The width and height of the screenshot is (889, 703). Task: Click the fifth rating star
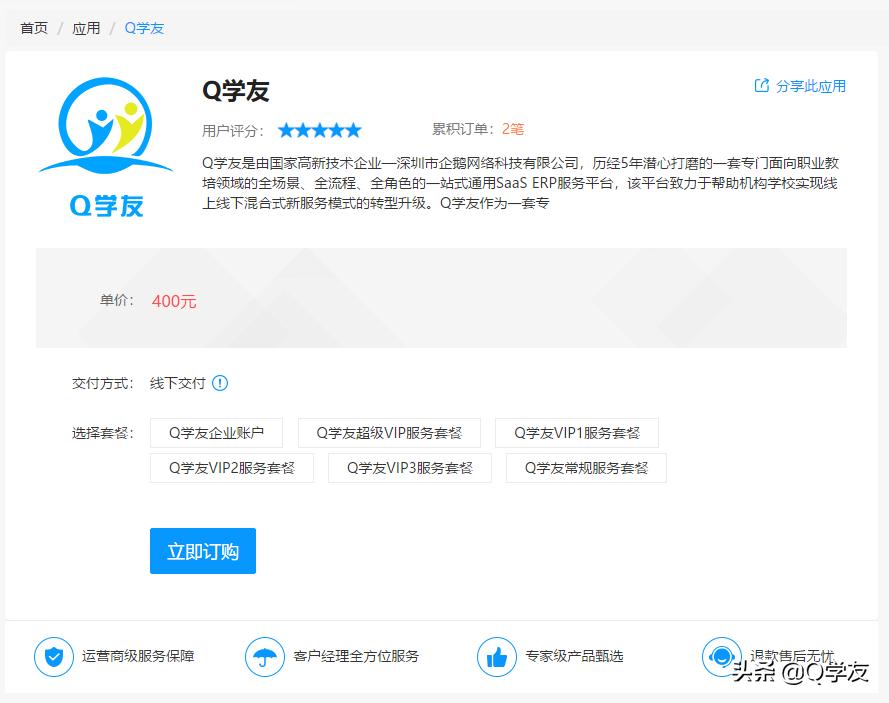point(351,129)
